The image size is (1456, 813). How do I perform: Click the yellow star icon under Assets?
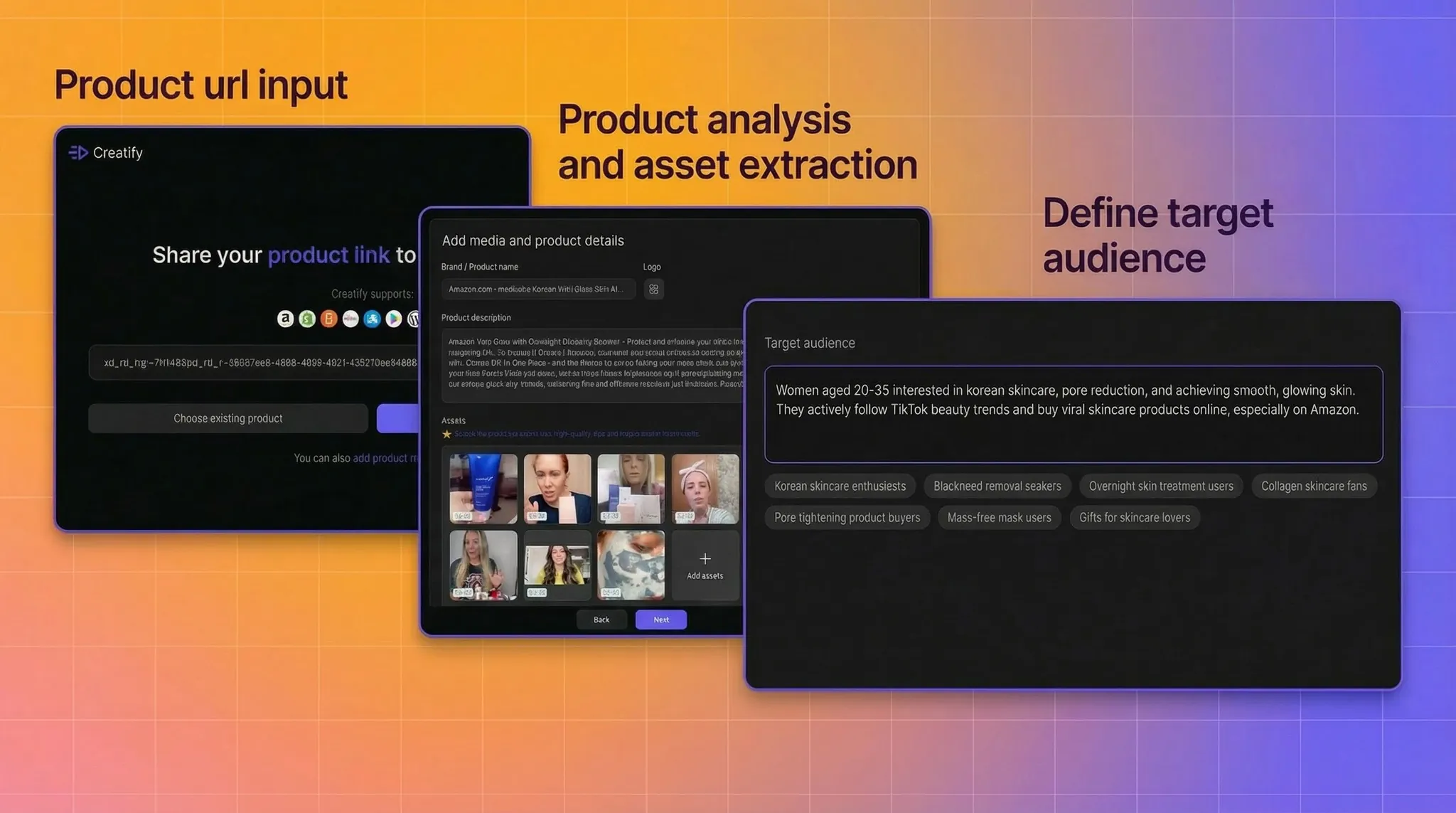tap(446, 434)
